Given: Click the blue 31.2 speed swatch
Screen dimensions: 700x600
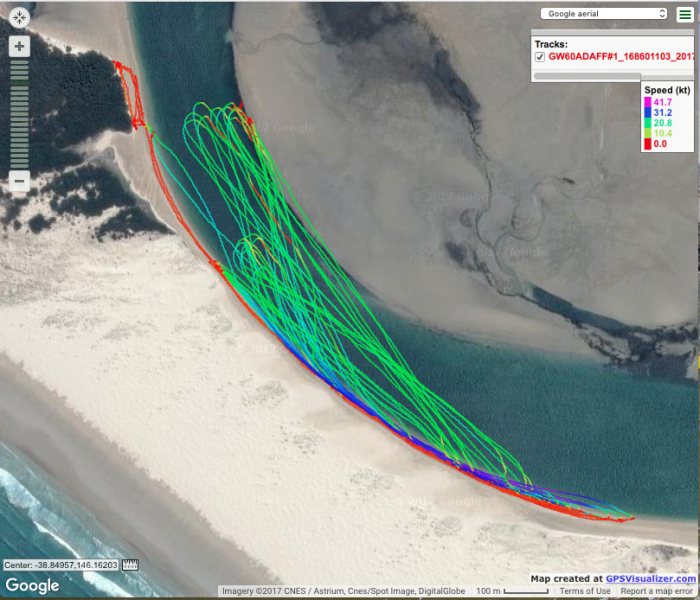Looking at the screenshot, I should [x=647, y=113].
